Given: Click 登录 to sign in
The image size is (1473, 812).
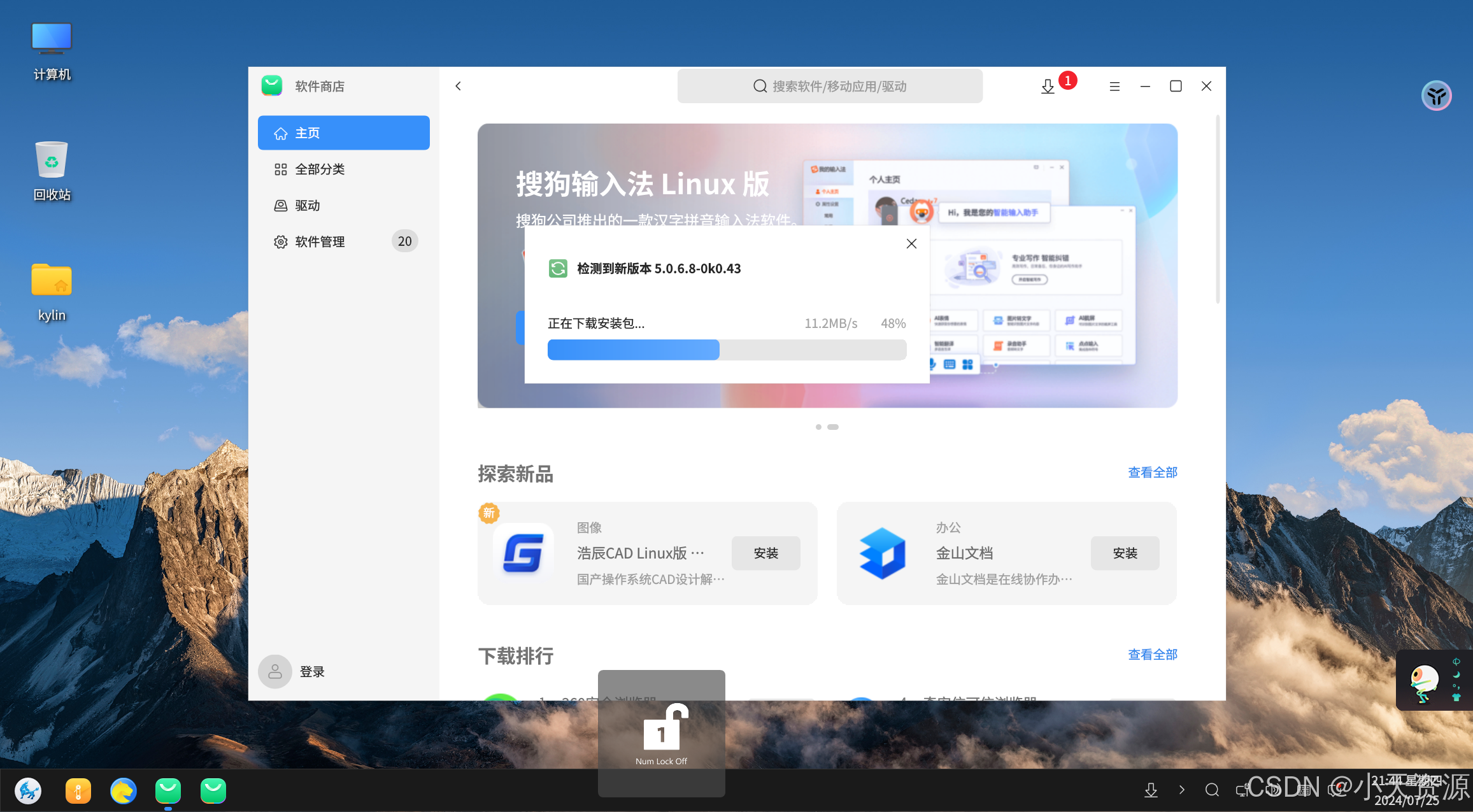Looking at the screenshot, I should (x=312, y=672).
